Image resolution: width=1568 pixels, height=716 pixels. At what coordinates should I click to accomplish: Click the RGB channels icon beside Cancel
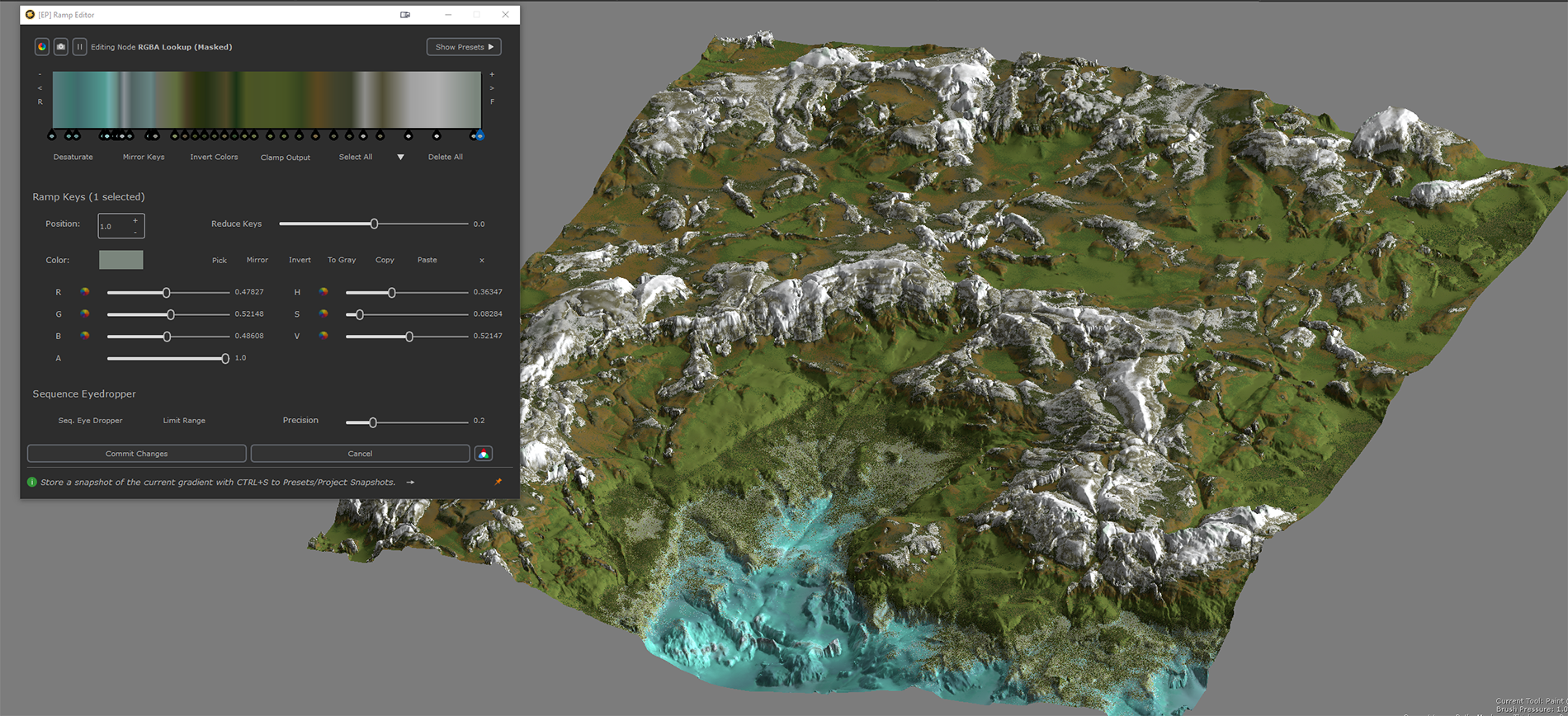tap(484, 454)
